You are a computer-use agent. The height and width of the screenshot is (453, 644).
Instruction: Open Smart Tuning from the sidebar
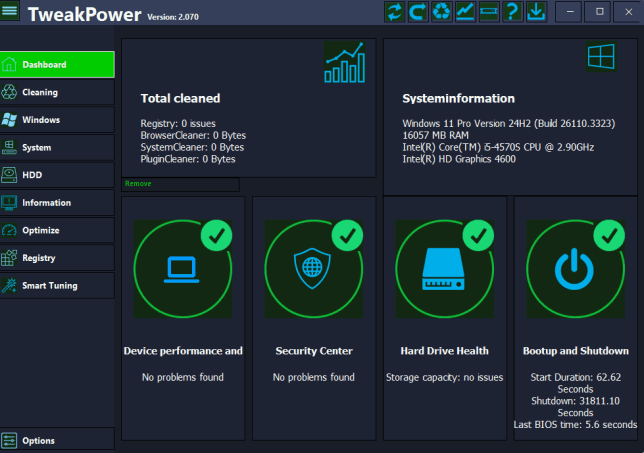coord(57,285)
